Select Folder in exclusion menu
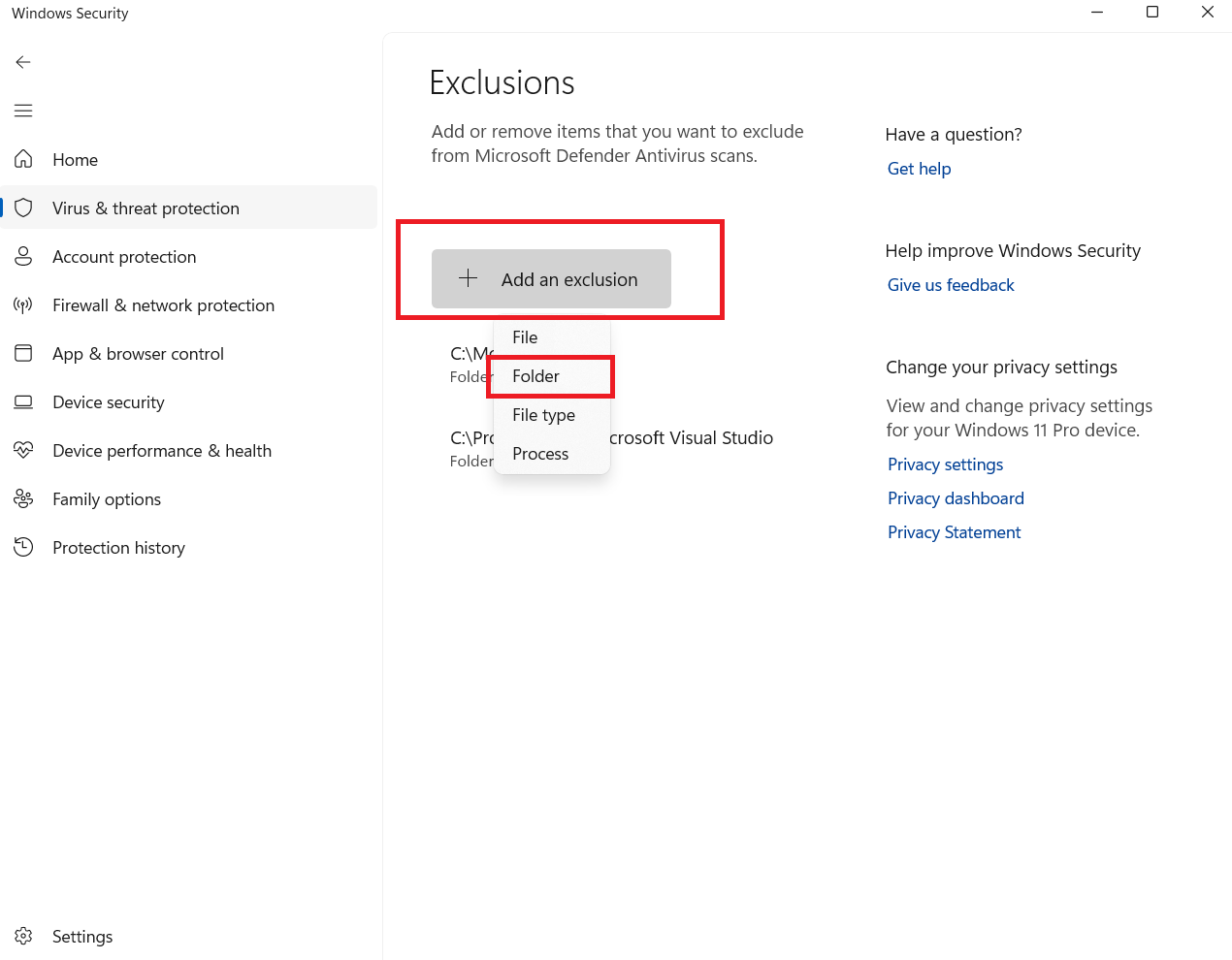 536,376
